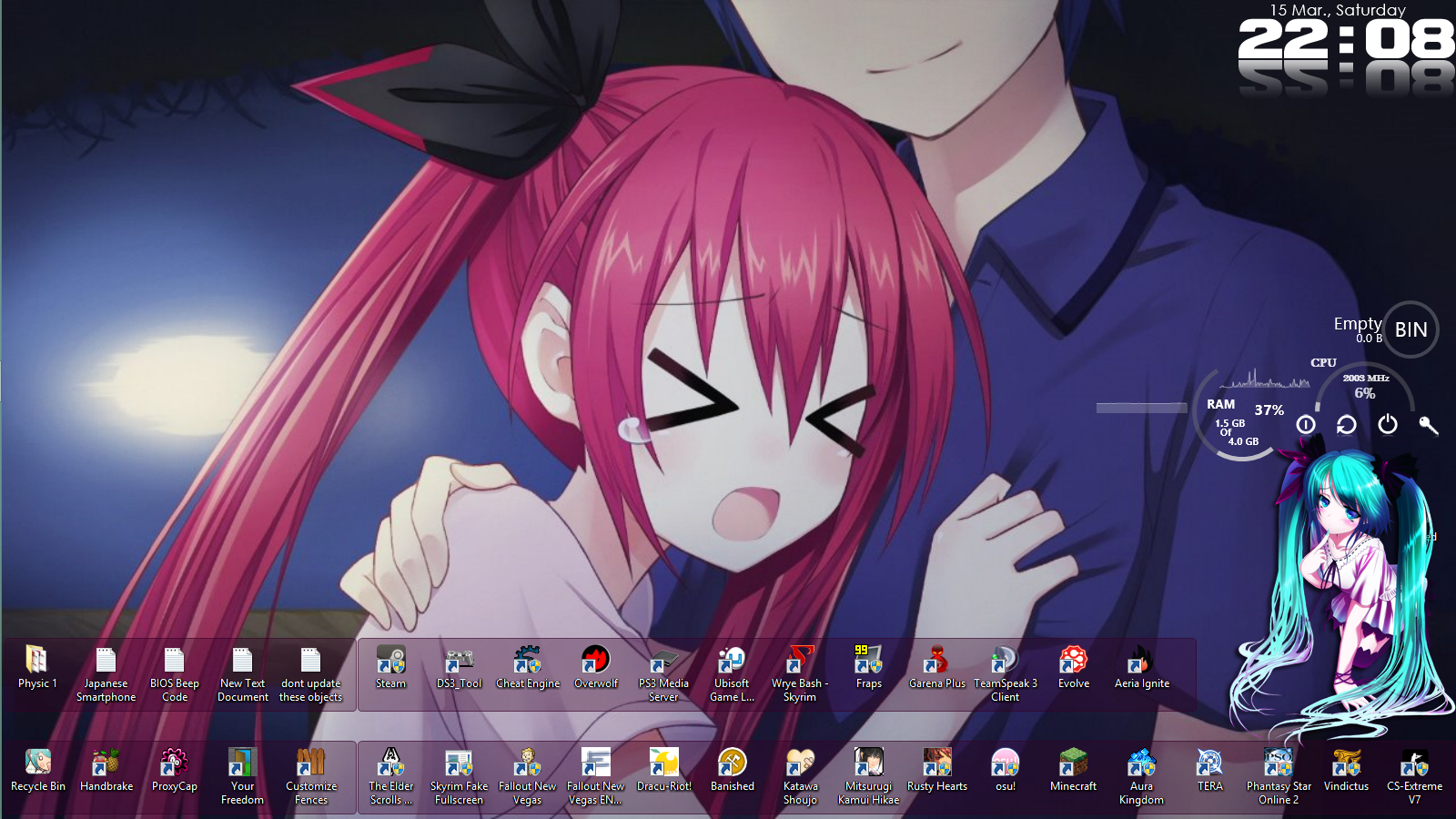This screenshot has width=1456, height=819.
Task: Select the Evolve desktop icon
Action: (1074, 667)
